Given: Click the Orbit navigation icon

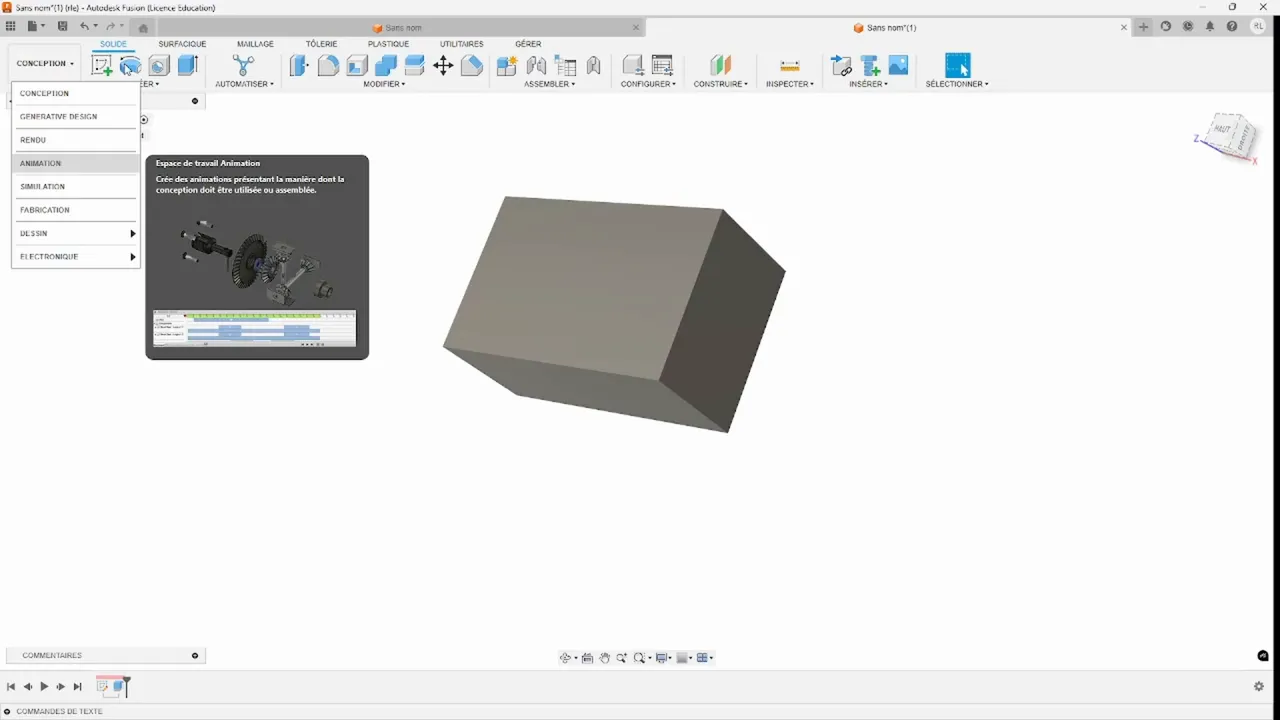Looking at the screenshot, I should click(x=566, y=658).
